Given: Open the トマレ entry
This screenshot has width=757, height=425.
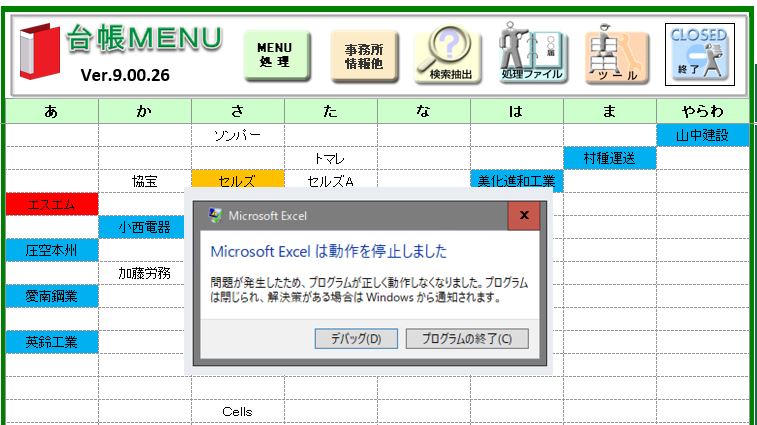Looking at the screenshot, I should coord(330,158).
